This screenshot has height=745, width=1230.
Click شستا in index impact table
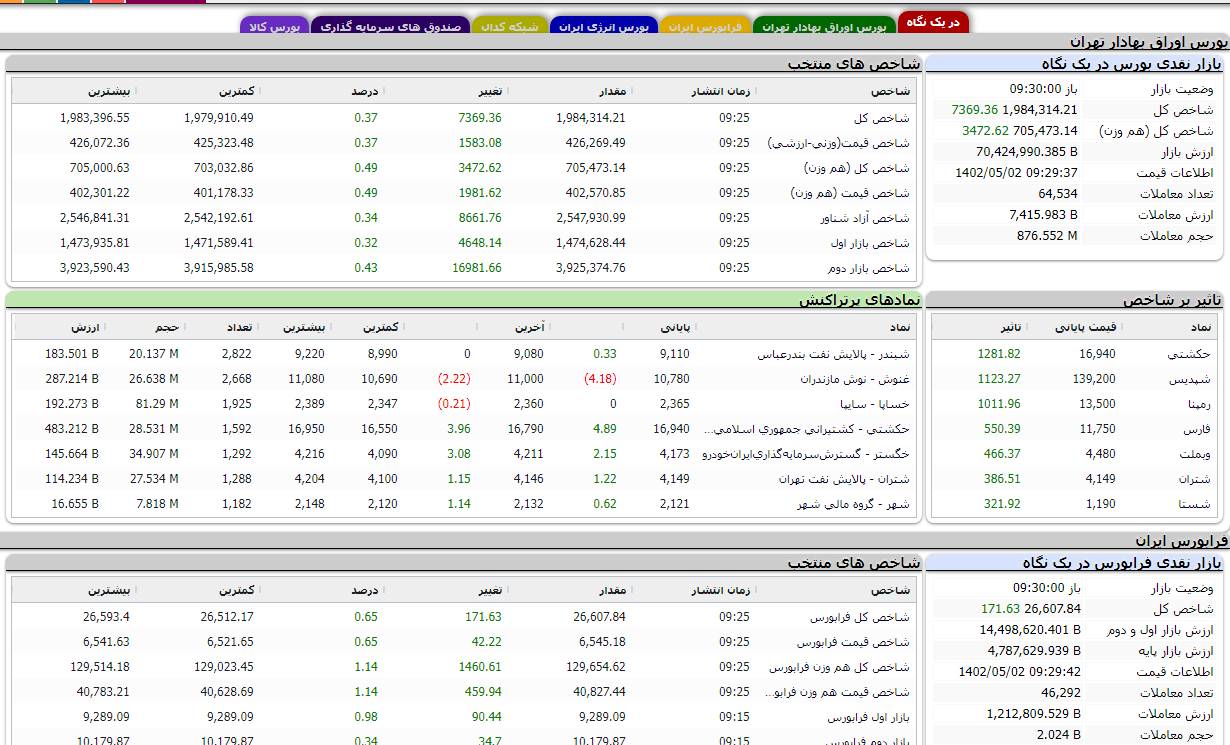click(x=1196, y=504)
